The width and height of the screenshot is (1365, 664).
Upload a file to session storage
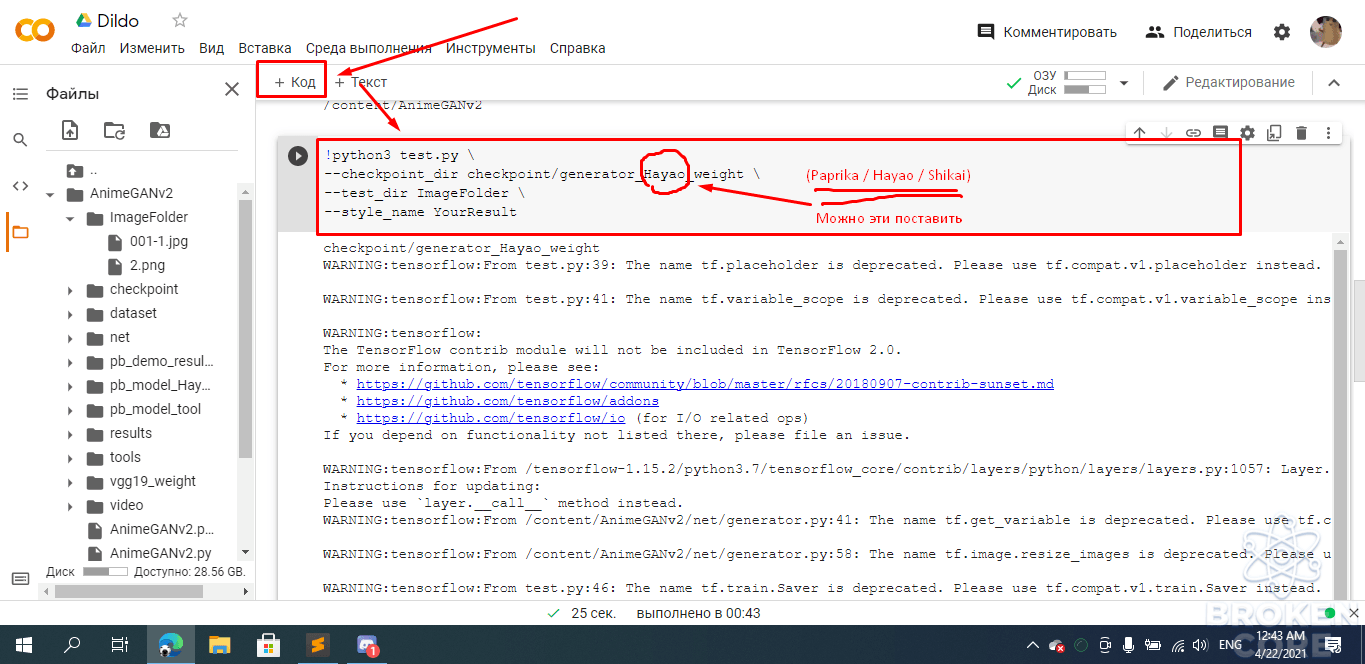(70, 130)
